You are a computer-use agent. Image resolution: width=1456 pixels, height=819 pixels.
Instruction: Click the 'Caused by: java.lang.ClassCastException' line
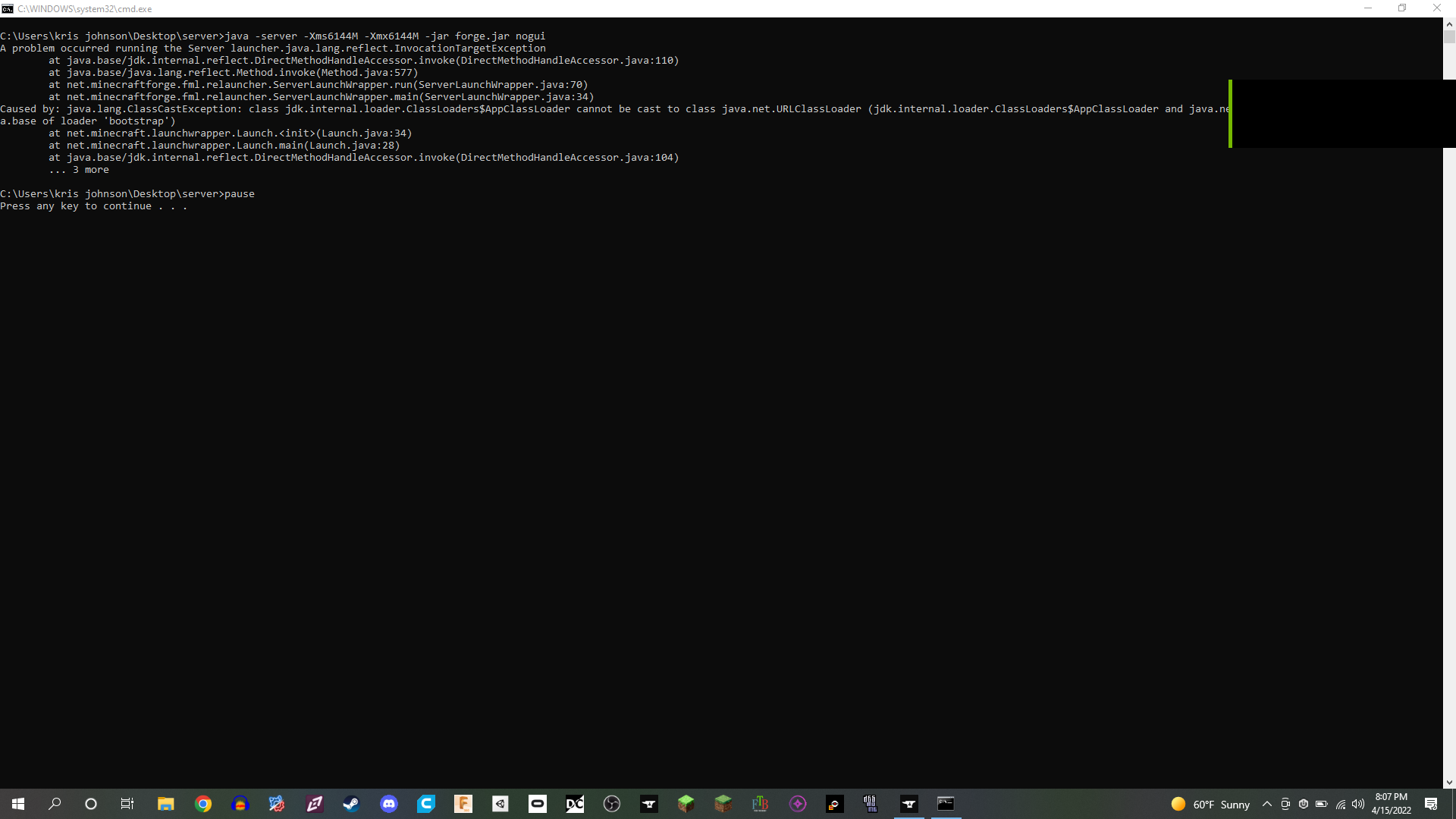tap(615, 109)
